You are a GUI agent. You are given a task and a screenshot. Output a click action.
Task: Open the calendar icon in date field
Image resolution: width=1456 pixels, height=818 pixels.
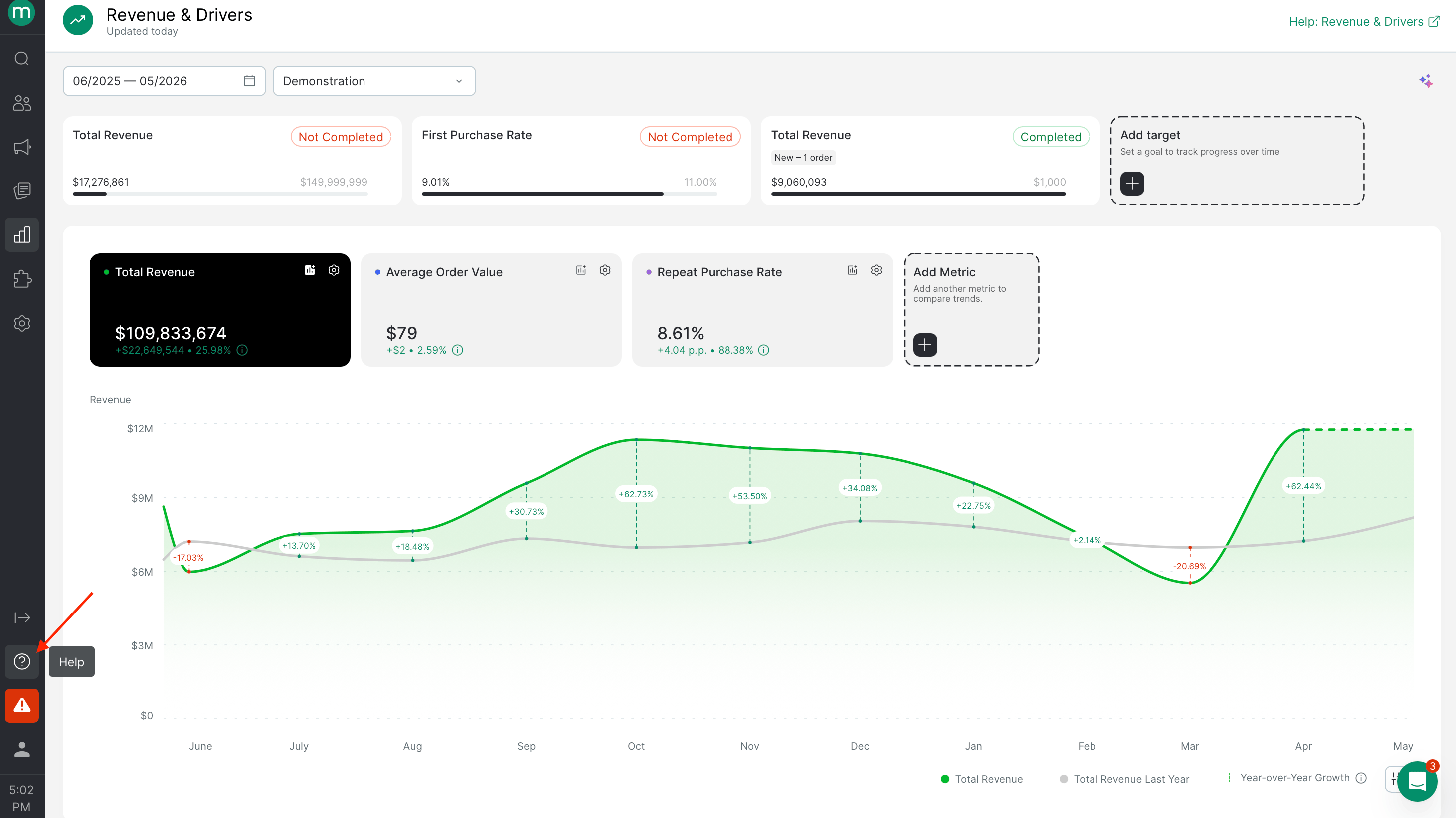(x=249, y=81)
